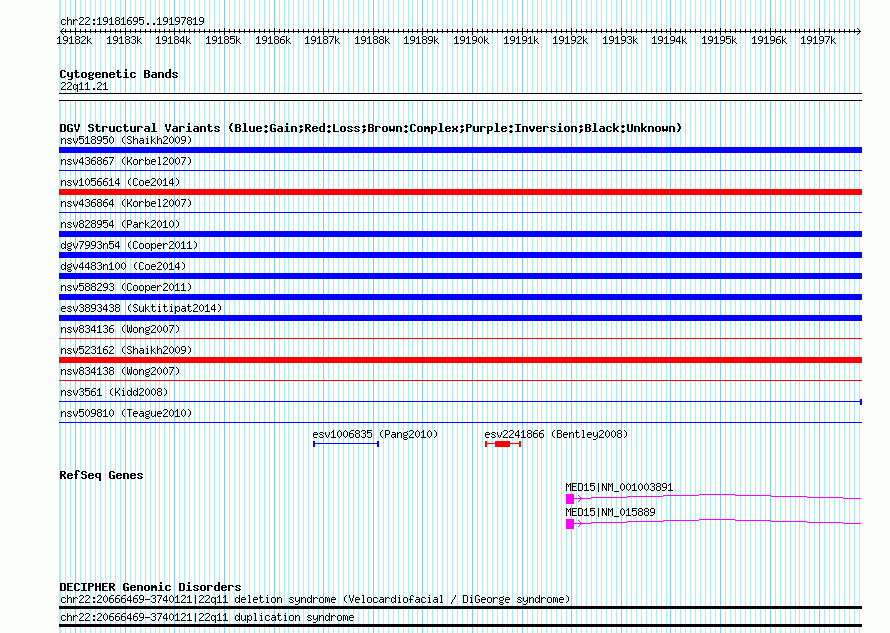This screenshot has height=633, width=890.
Task: Click the 22q11.21 cytogenetic band label
Action: coord(84,87)
